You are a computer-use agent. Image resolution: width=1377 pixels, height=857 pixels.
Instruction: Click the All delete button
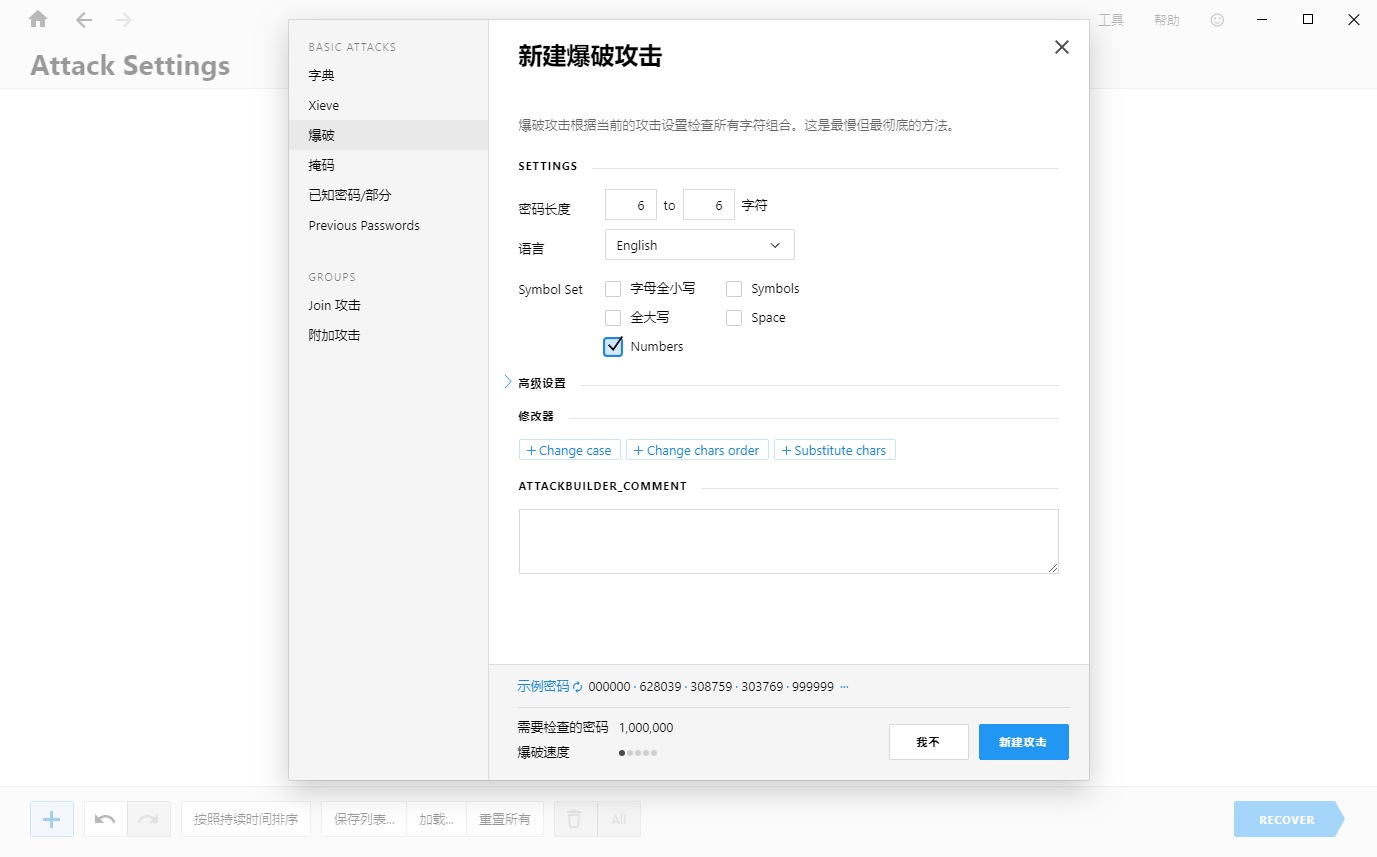619,819
